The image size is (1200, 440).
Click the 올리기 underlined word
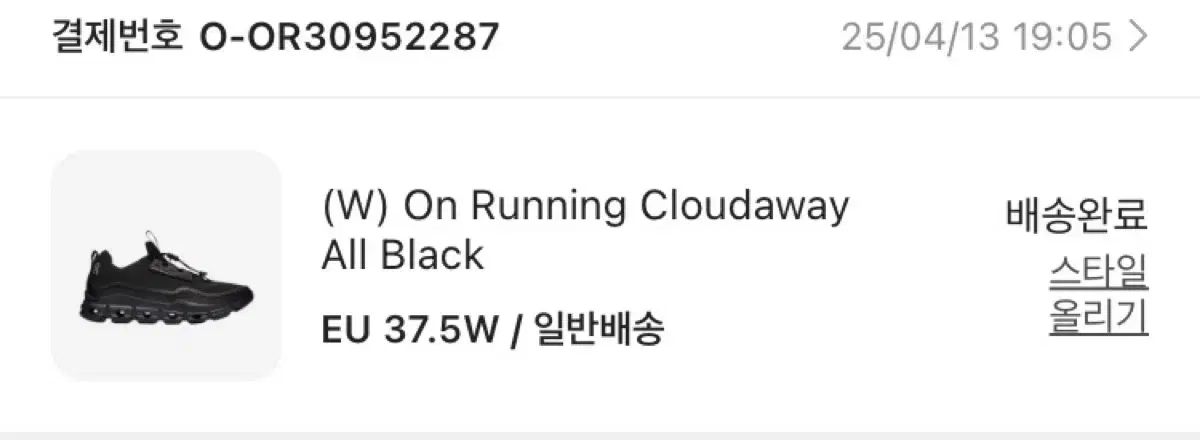point(1098,318)
